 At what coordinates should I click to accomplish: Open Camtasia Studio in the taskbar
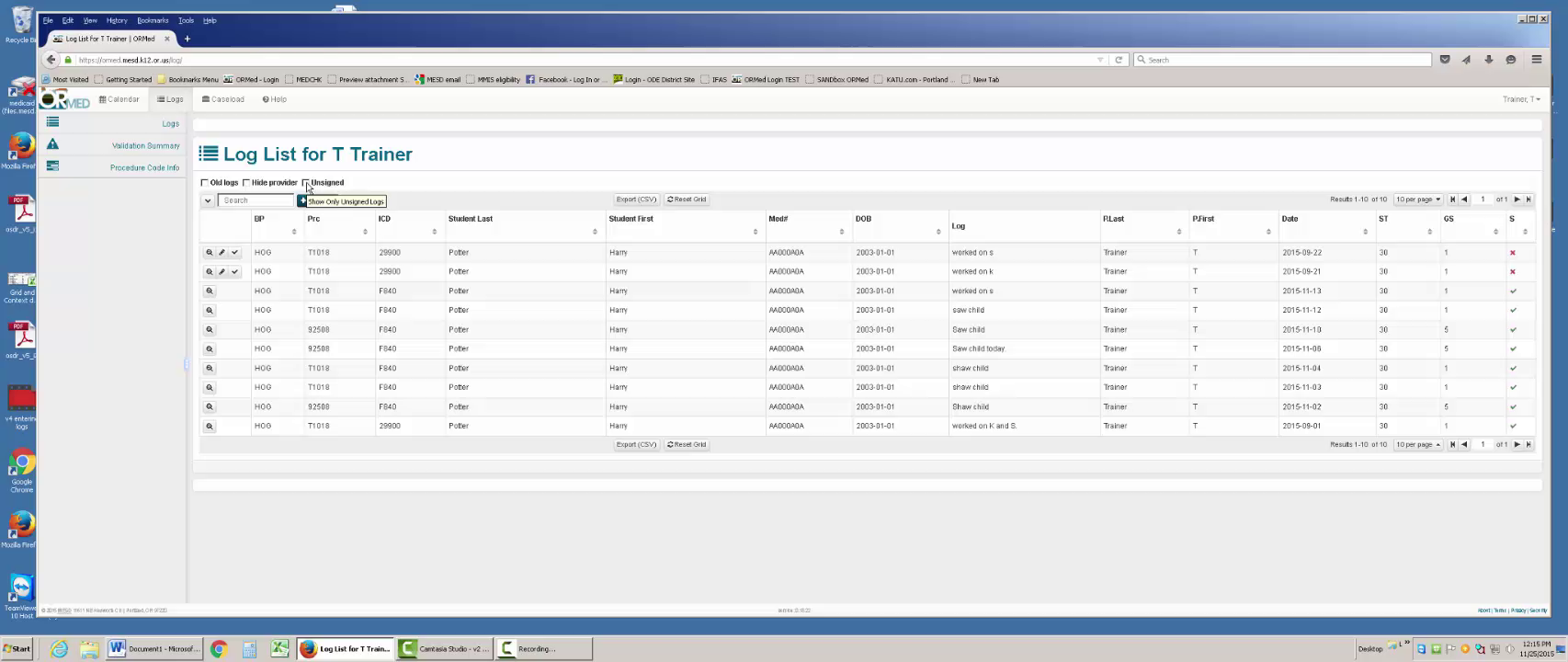446,648
